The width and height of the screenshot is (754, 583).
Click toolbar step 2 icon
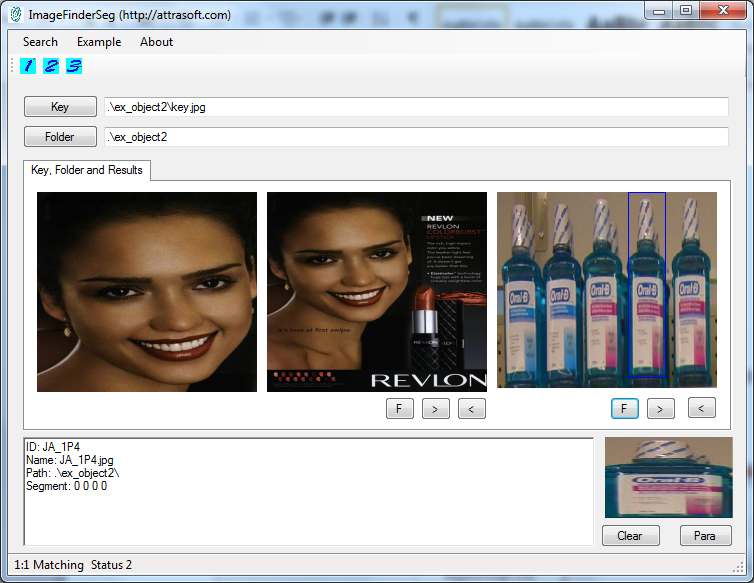coord(51,66)
